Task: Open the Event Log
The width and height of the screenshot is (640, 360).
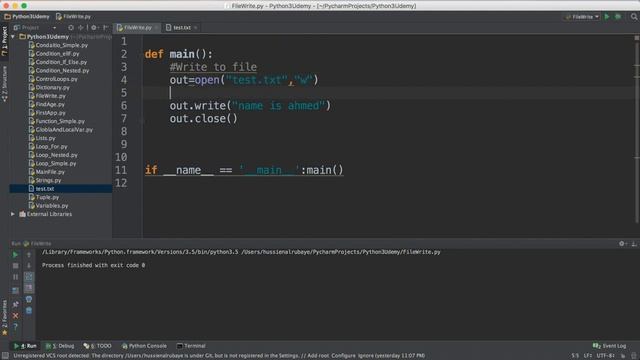Action: [x=609, y=346]
